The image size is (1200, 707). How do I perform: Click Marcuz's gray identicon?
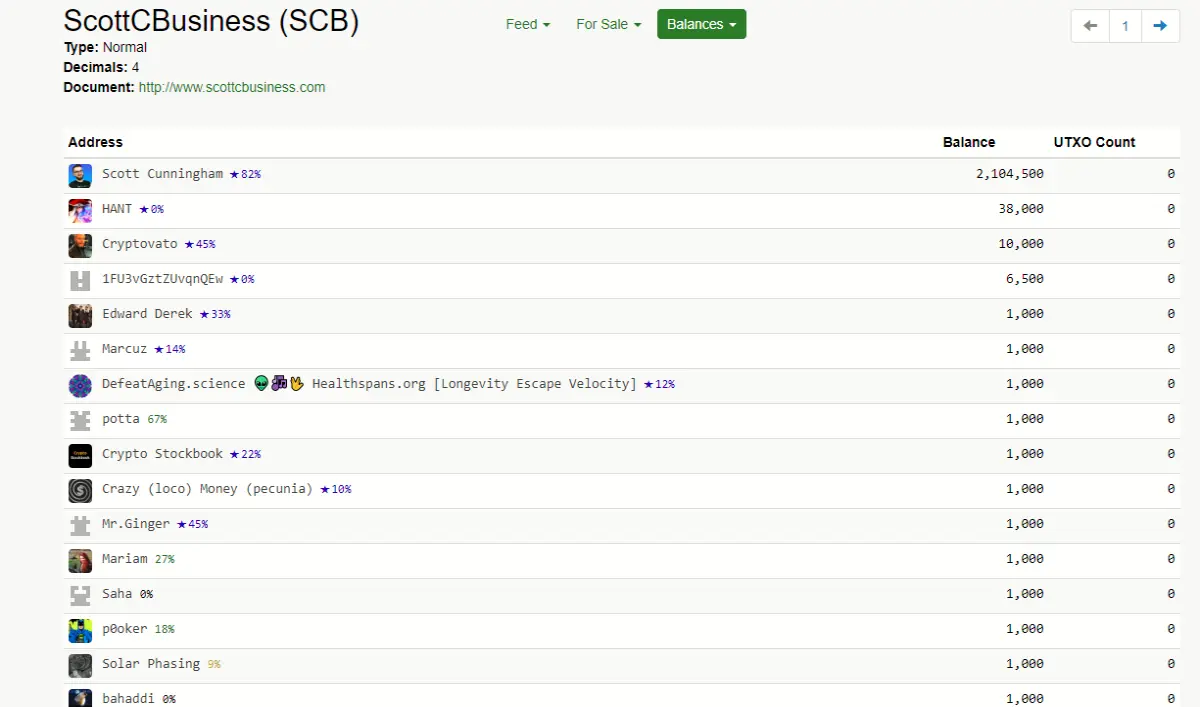(x=80, y=351)
